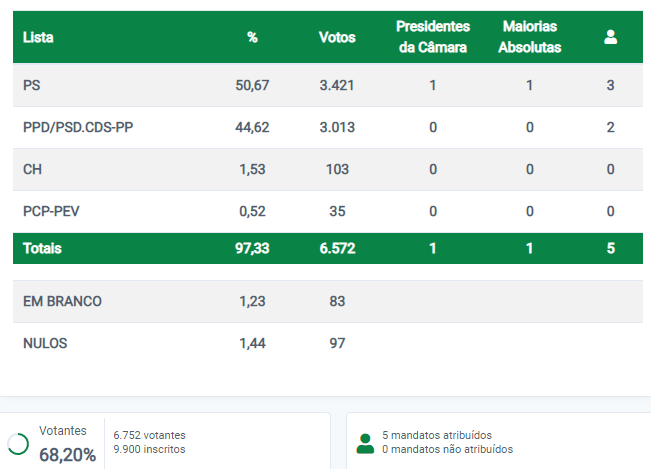Select the PS party row
The image size is (651, 469).
328,85
